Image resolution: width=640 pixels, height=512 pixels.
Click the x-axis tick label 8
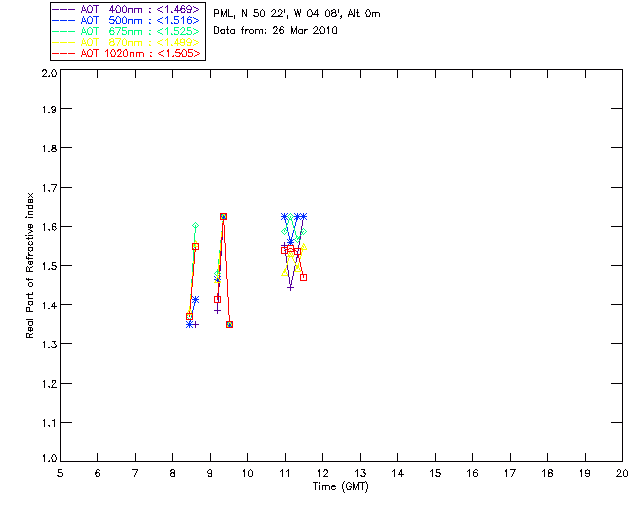coord(173,473)
